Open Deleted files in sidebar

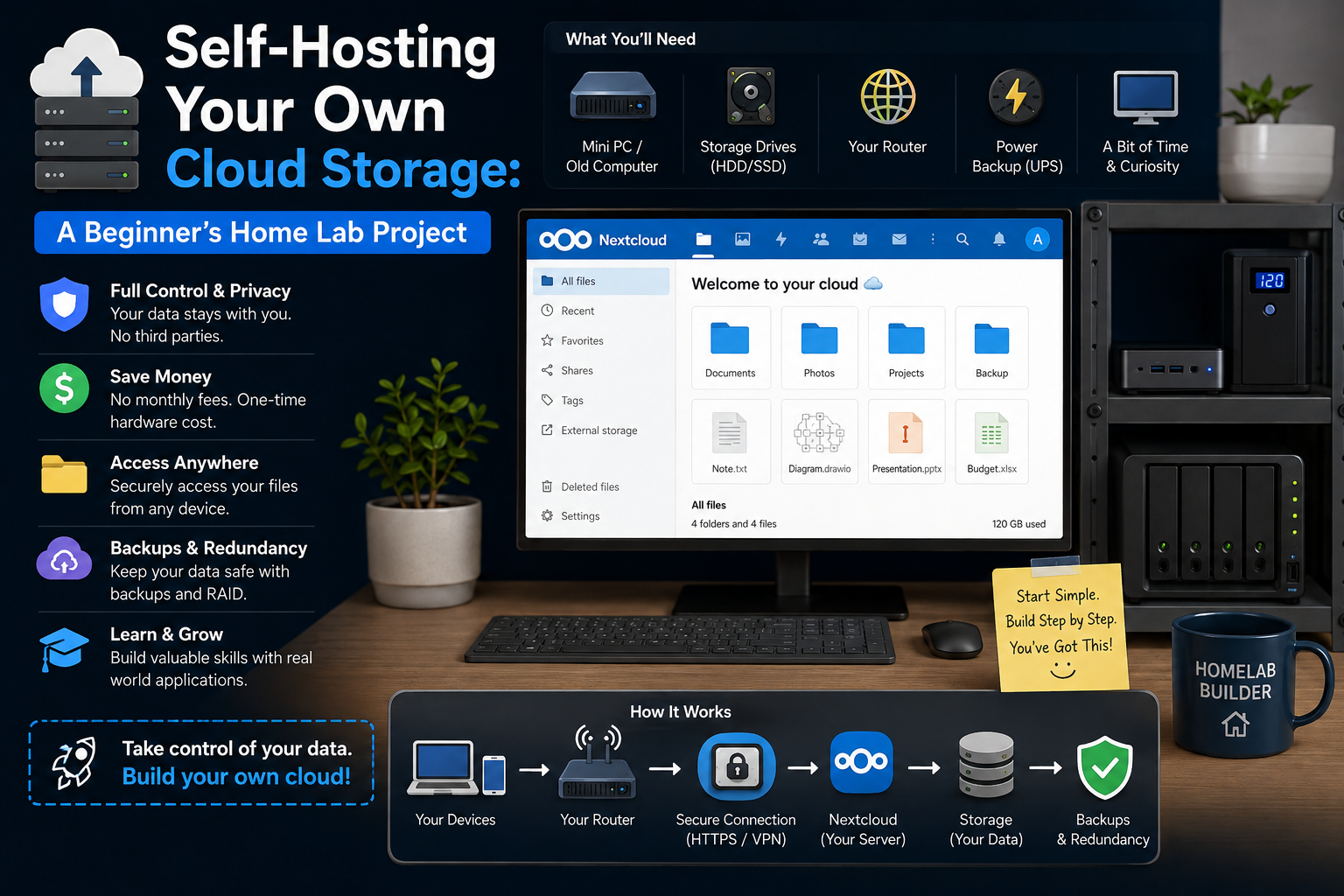click(x=601, y=486)
